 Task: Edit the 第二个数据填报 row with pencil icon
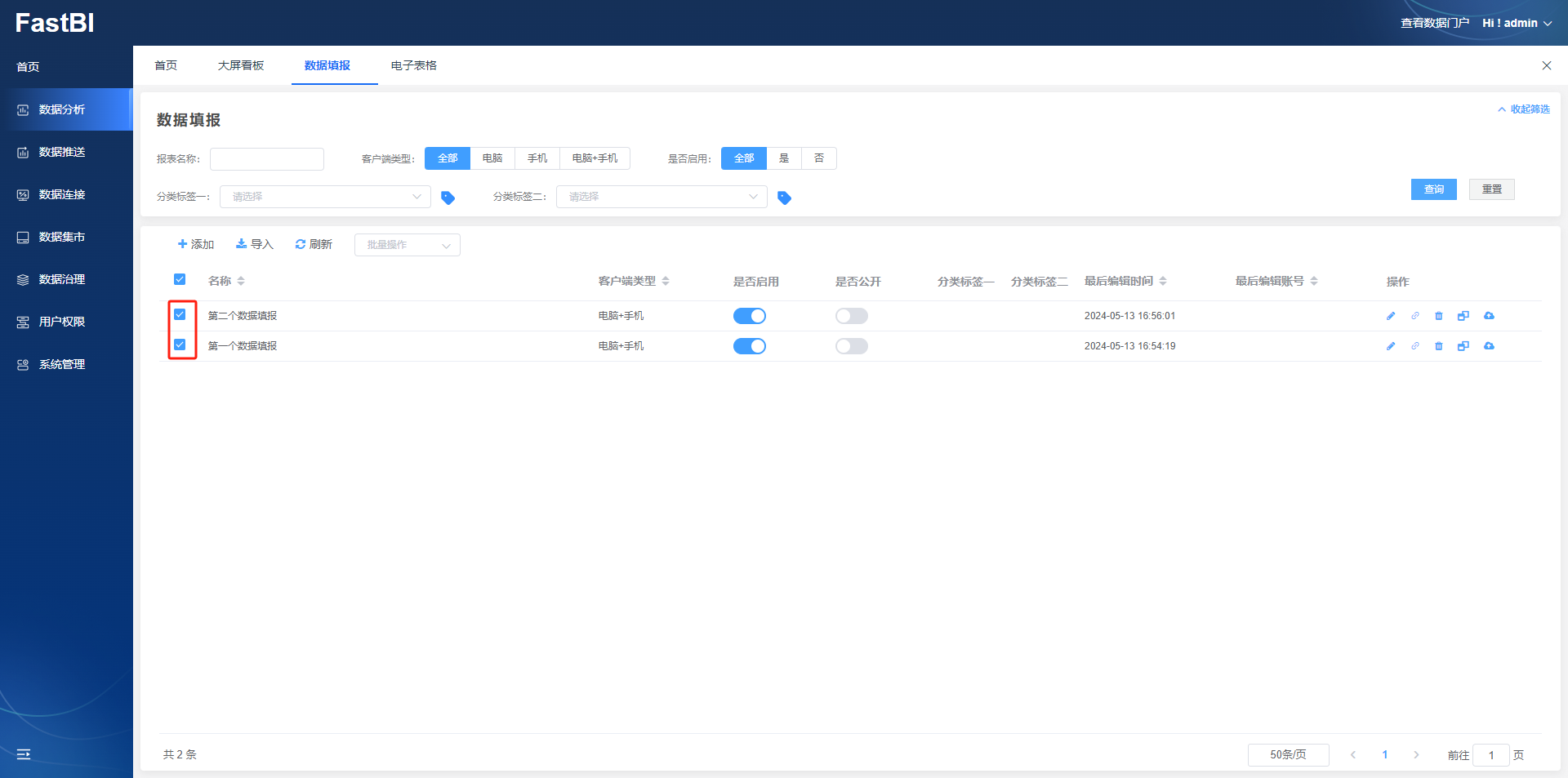1391,316
